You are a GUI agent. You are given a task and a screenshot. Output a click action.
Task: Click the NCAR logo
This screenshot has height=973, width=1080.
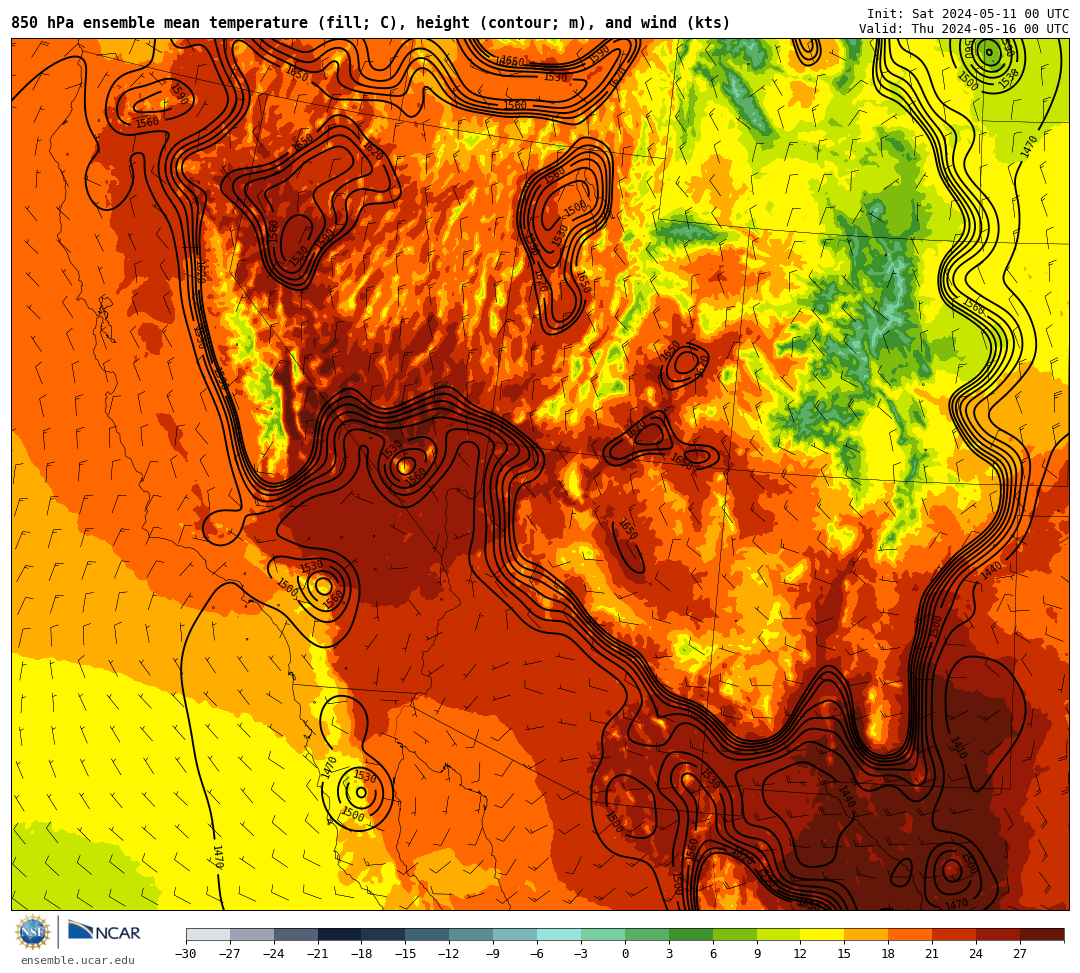(104, 932)
